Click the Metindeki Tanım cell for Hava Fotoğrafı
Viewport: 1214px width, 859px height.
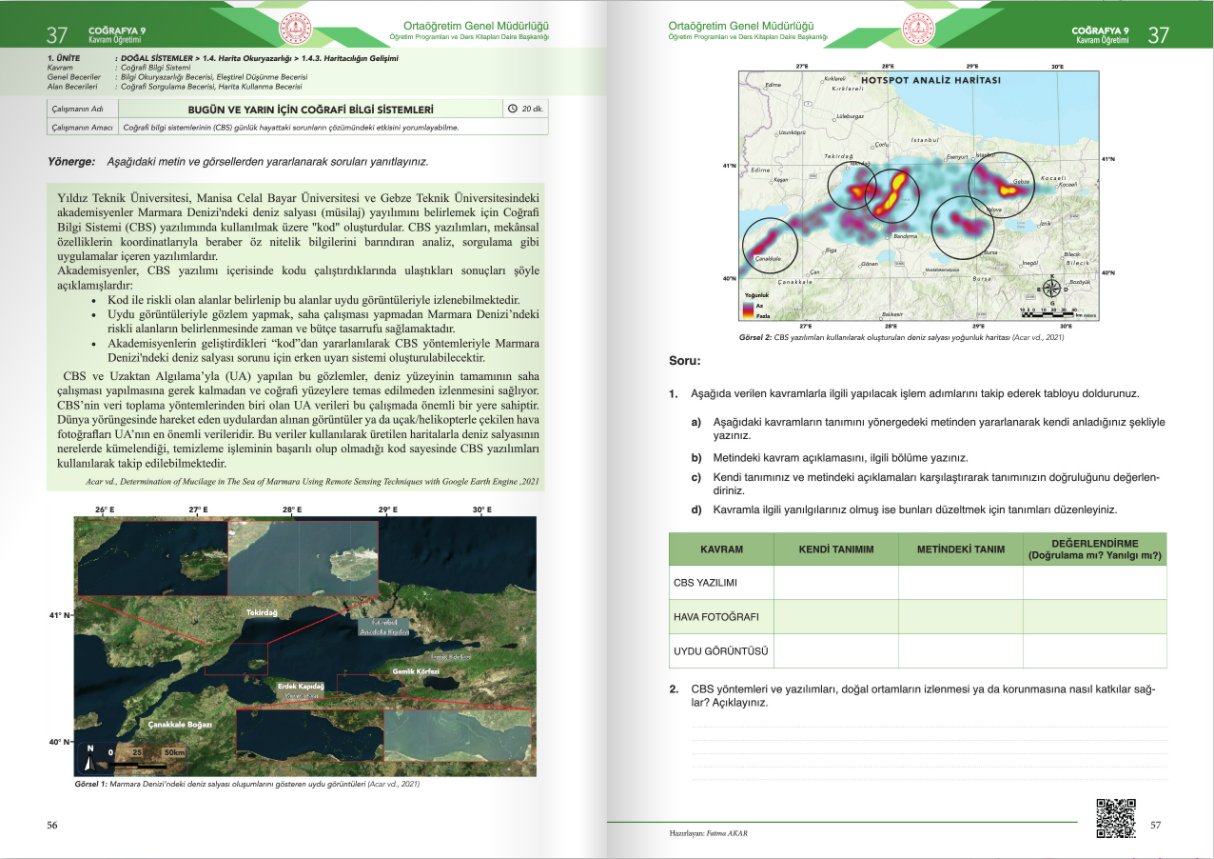960,616
